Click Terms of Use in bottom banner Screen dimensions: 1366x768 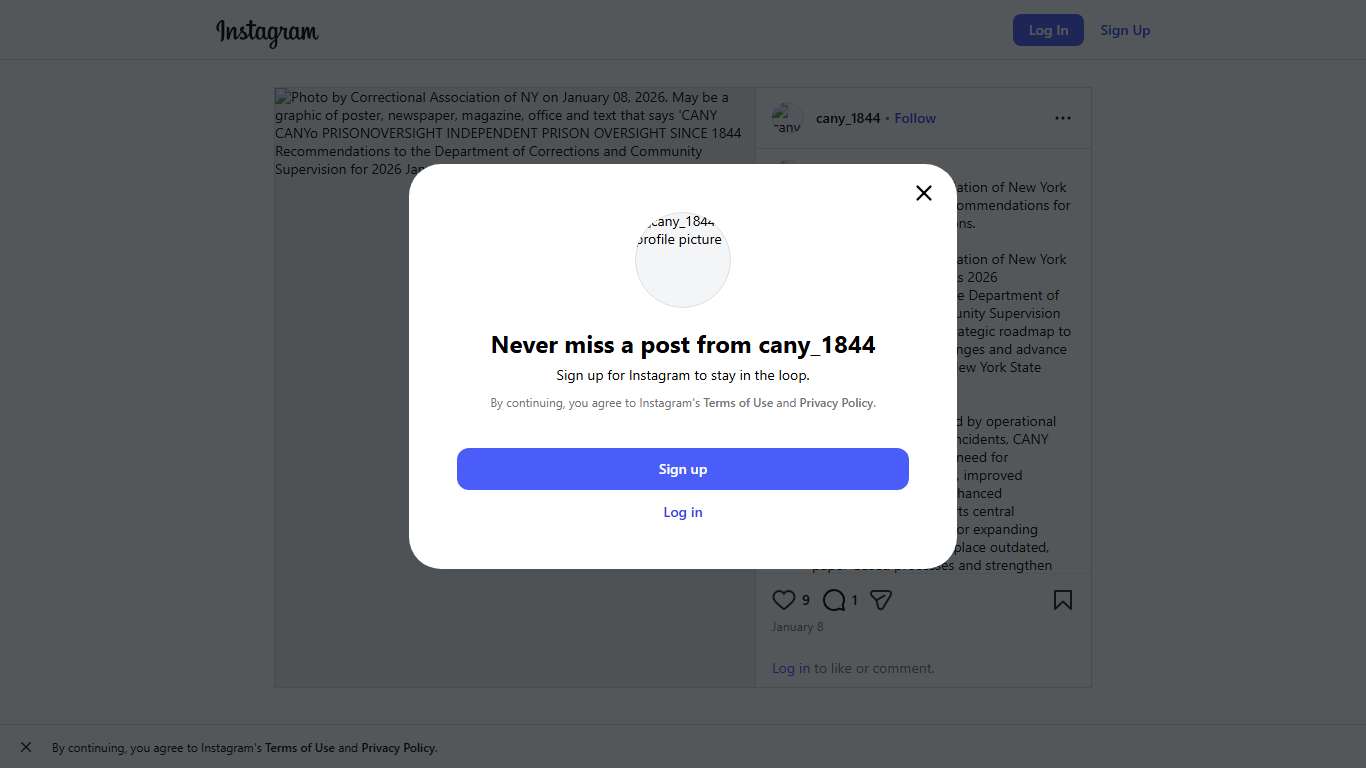tap(300, 748)
